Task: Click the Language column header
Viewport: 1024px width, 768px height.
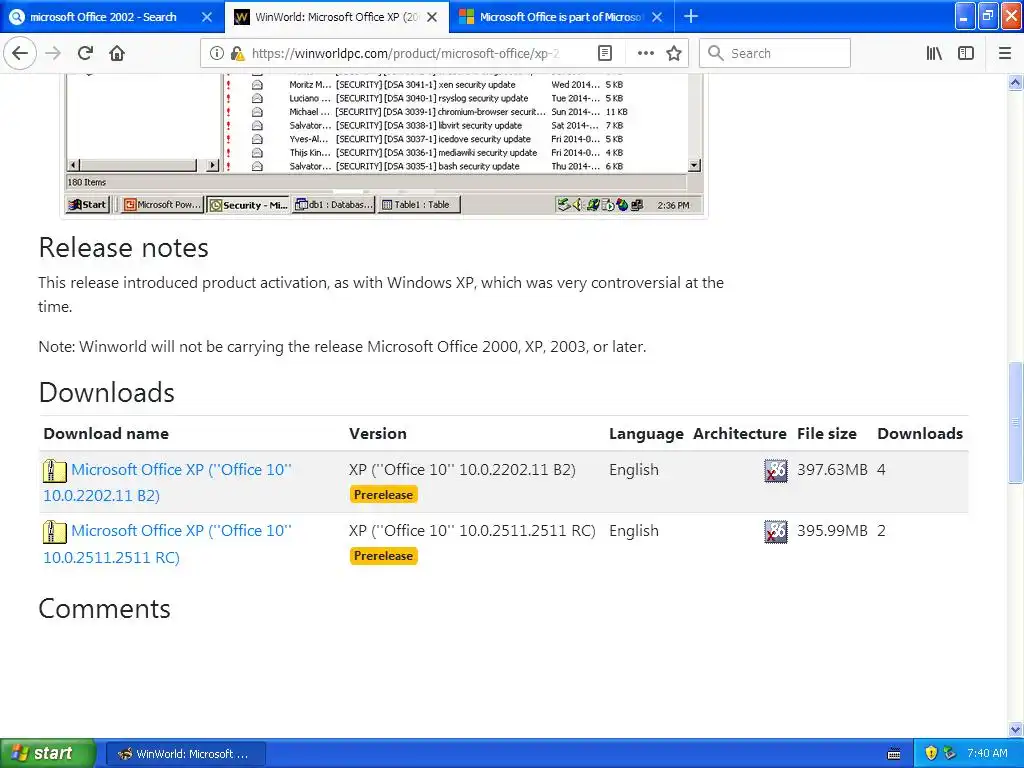Action: [x=646, y=434]
